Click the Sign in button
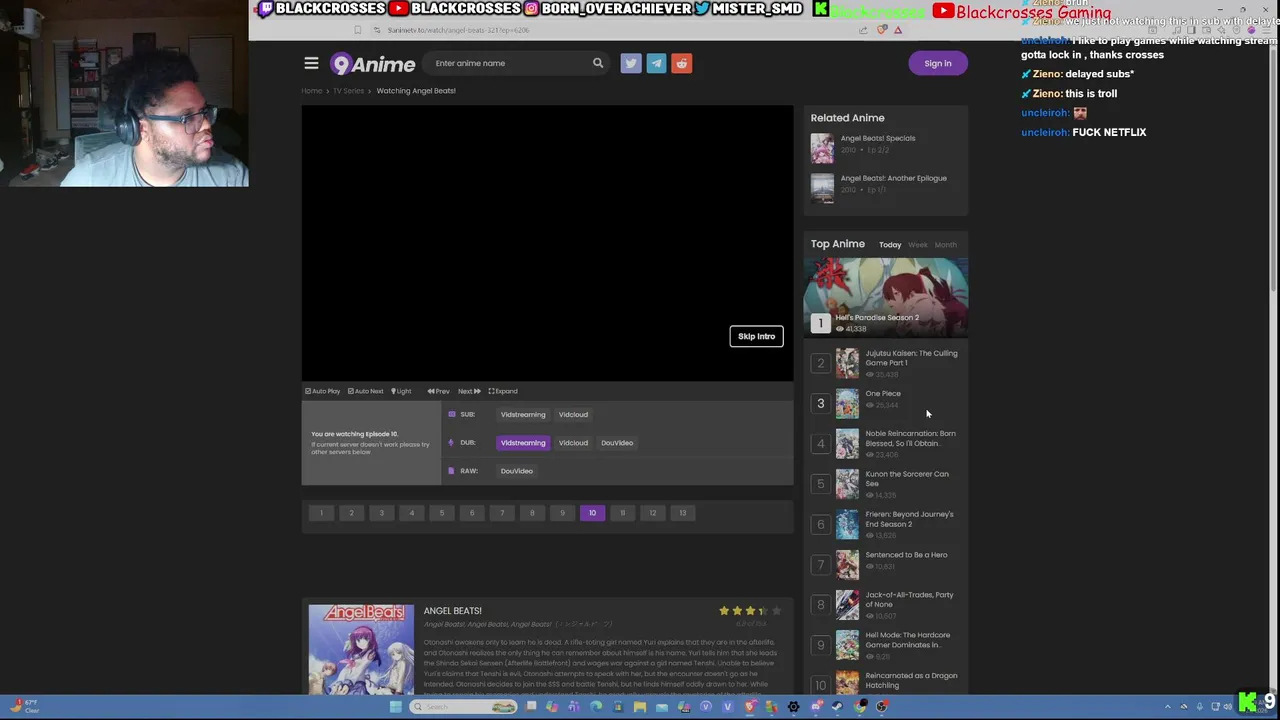 [x=938, y=63]
